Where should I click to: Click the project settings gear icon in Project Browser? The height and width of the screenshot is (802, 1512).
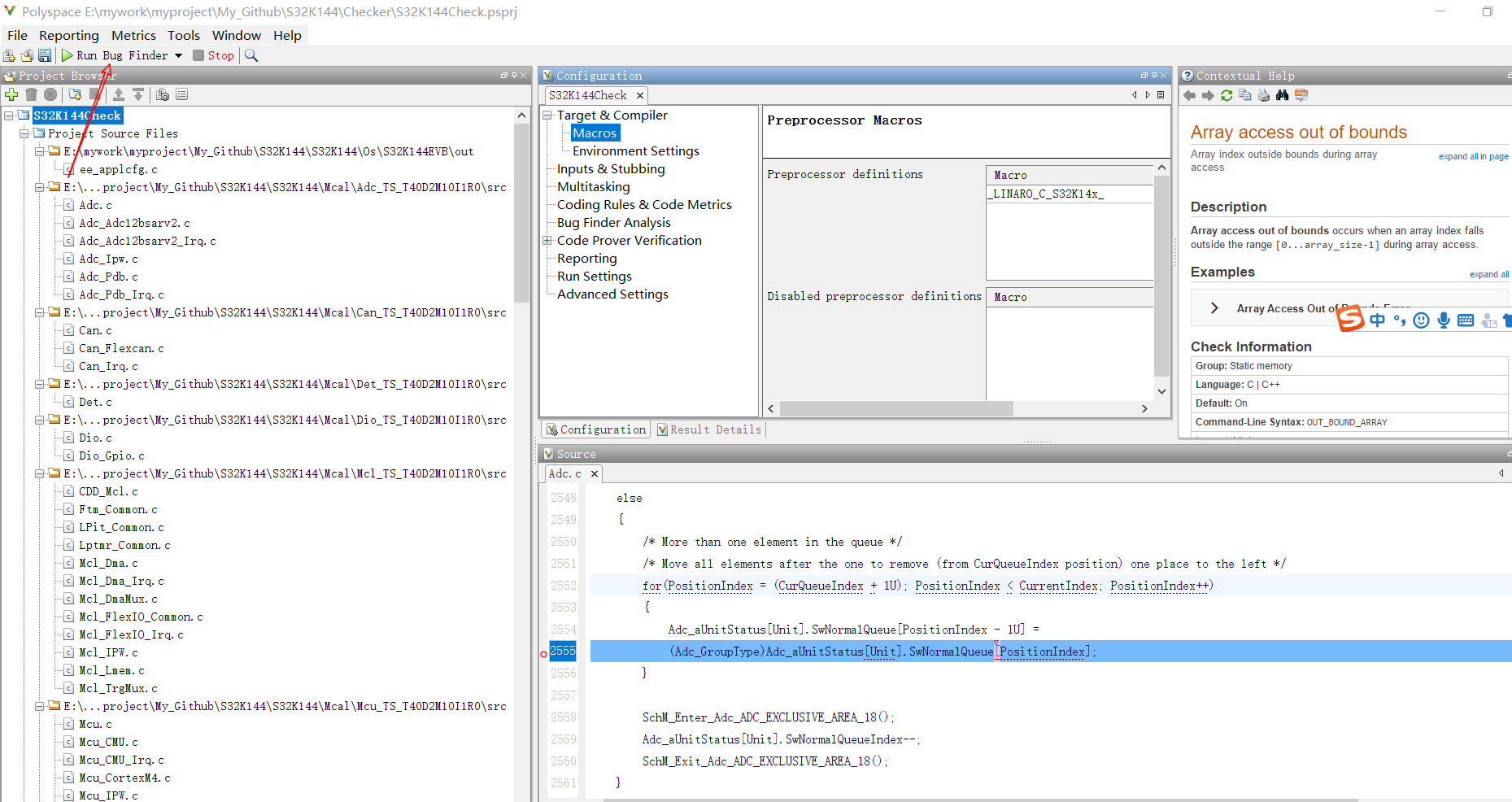pos(163,94)
